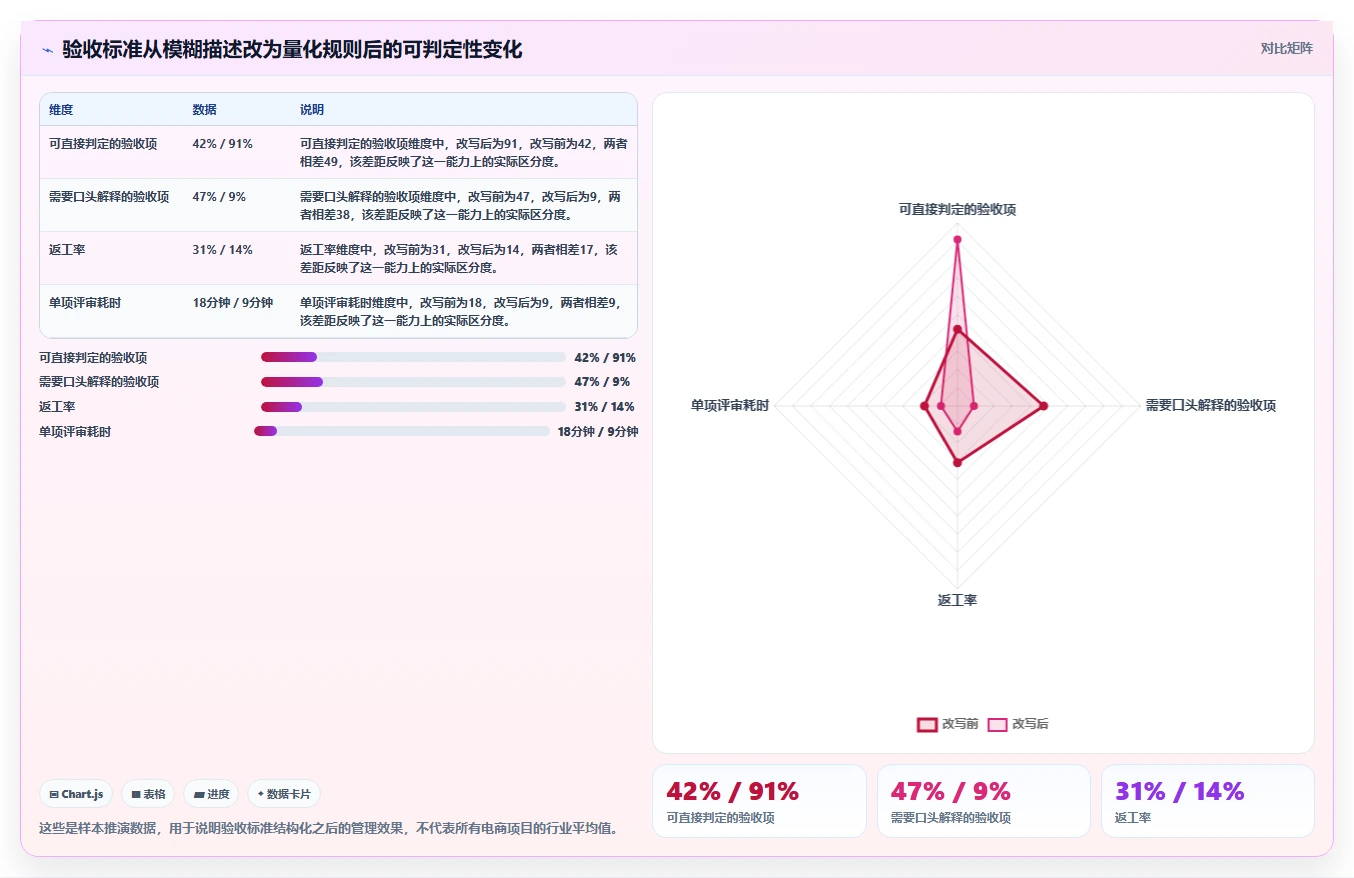Click the 可直接判定的验收项 progress bar
The image size is (1354, 878).
click(413, 357)
